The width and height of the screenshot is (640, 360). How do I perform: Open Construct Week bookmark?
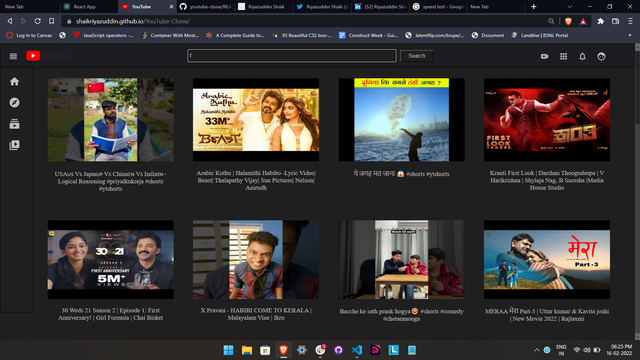pos(369,36)
